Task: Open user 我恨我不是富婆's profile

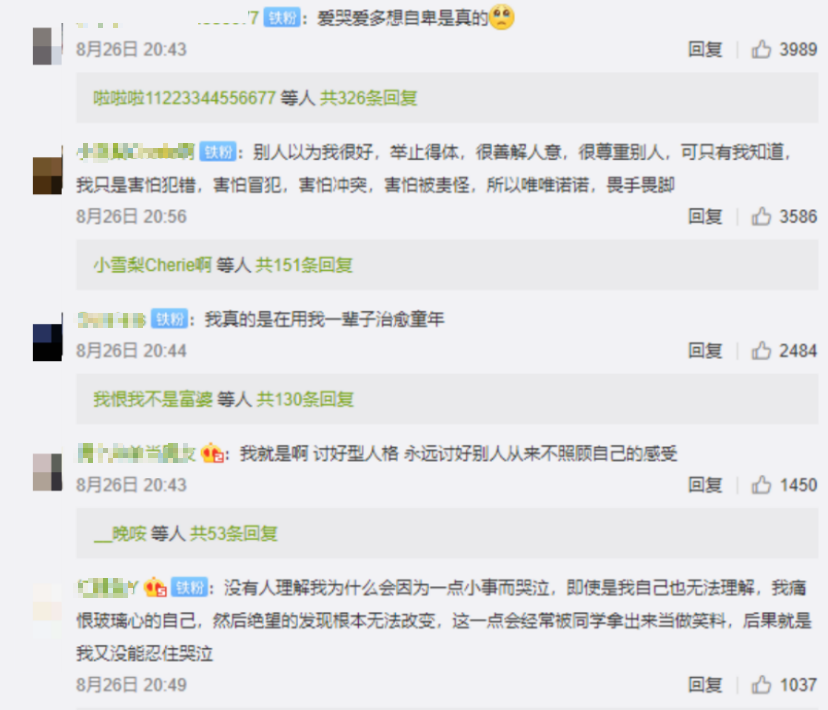Action: point(153,399)
